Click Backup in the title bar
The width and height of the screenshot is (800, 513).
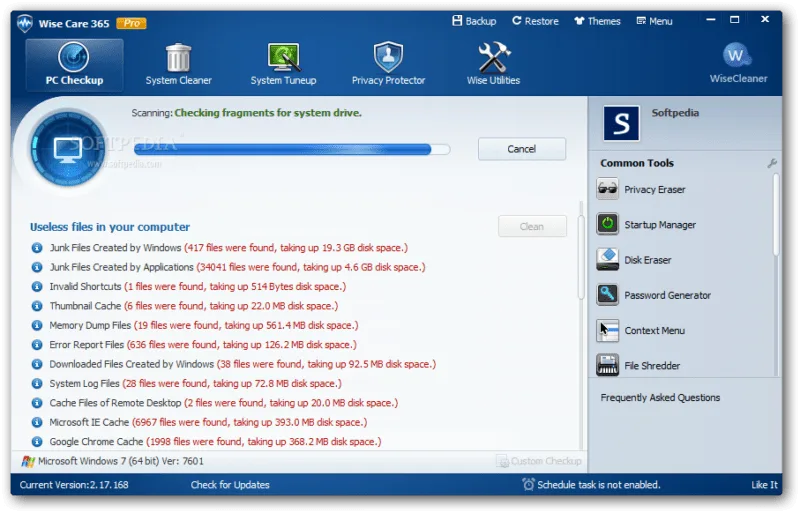pos(474,21)
